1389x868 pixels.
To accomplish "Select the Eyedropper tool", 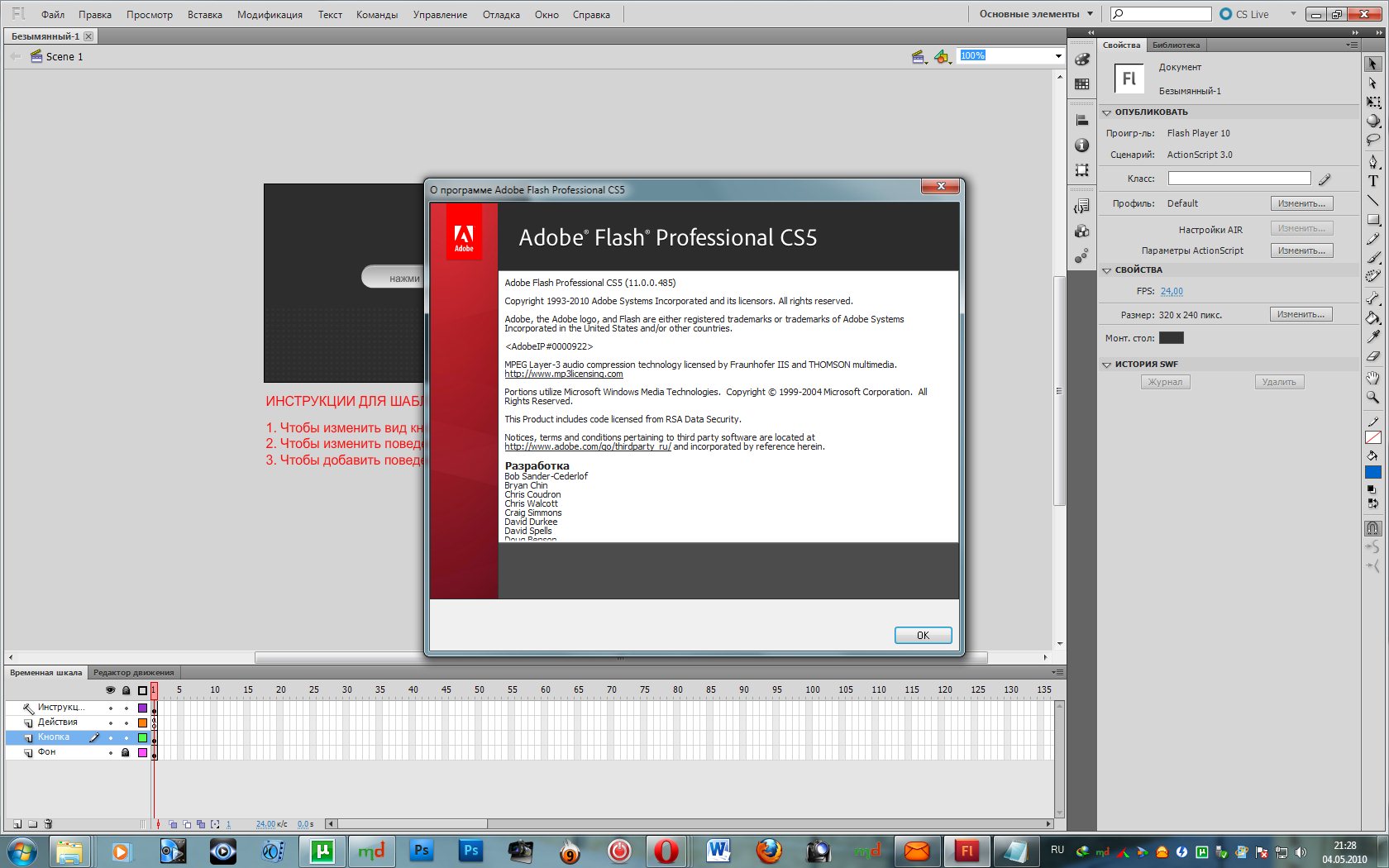I will (1372, 336).
